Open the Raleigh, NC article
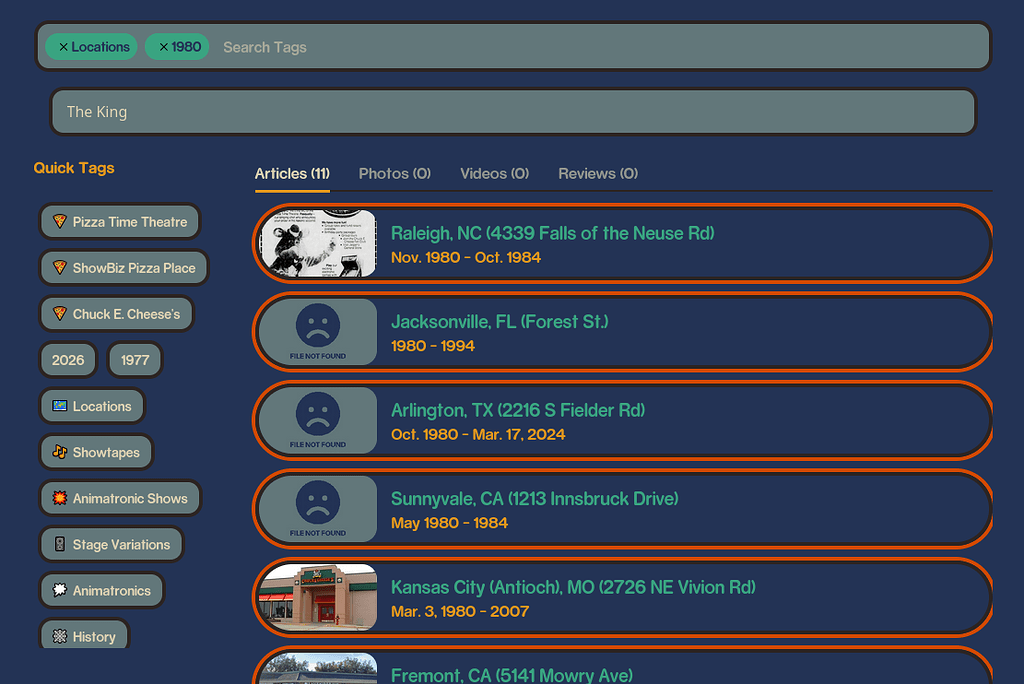1024x684 pixels. point(553,233)
